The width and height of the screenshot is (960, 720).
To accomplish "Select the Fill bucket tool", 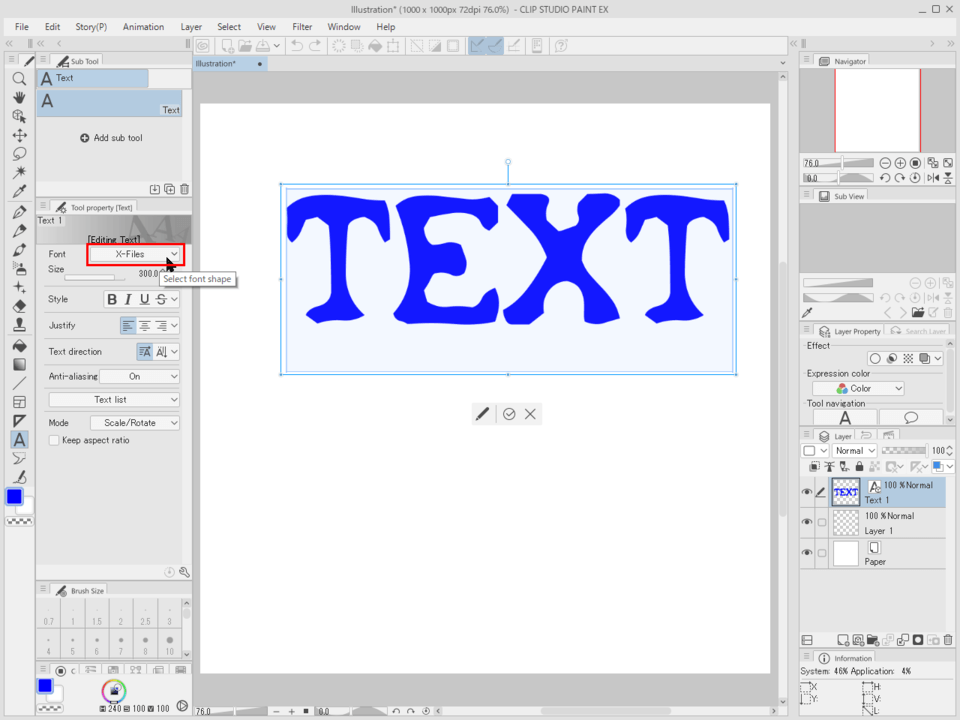I will (x=20, y=346).
